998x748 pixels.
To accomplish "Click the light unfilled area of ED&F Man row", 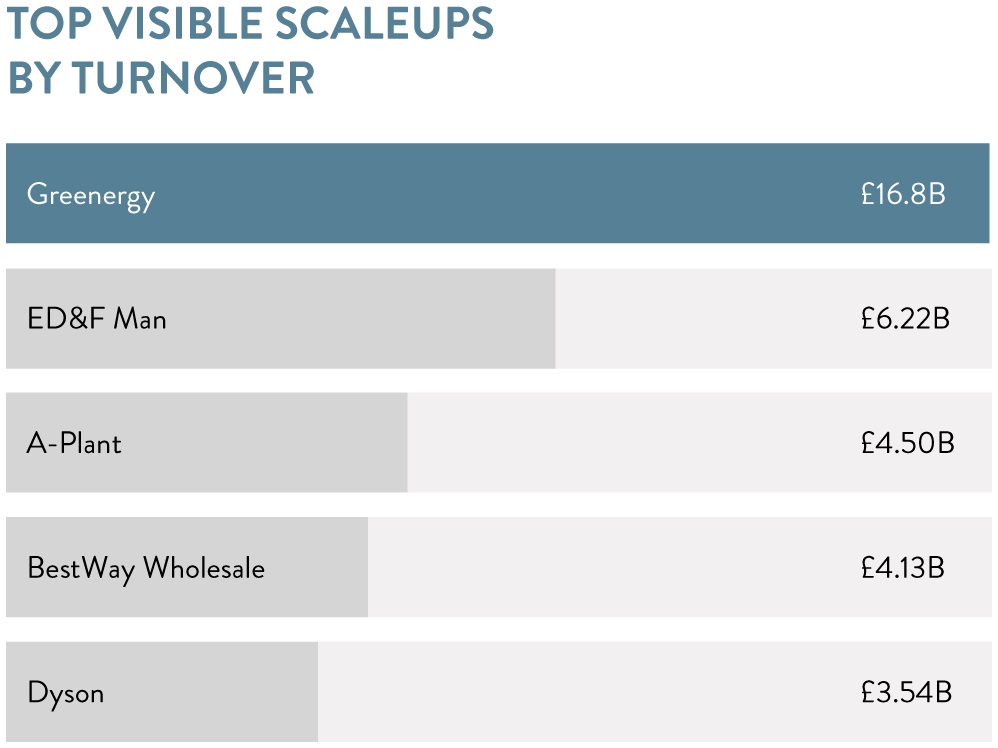I will (700, 319).
